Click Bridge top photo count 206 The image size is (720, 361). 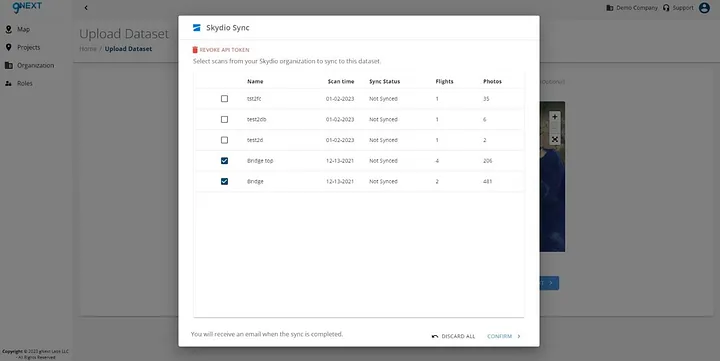(x=488, y=161)
